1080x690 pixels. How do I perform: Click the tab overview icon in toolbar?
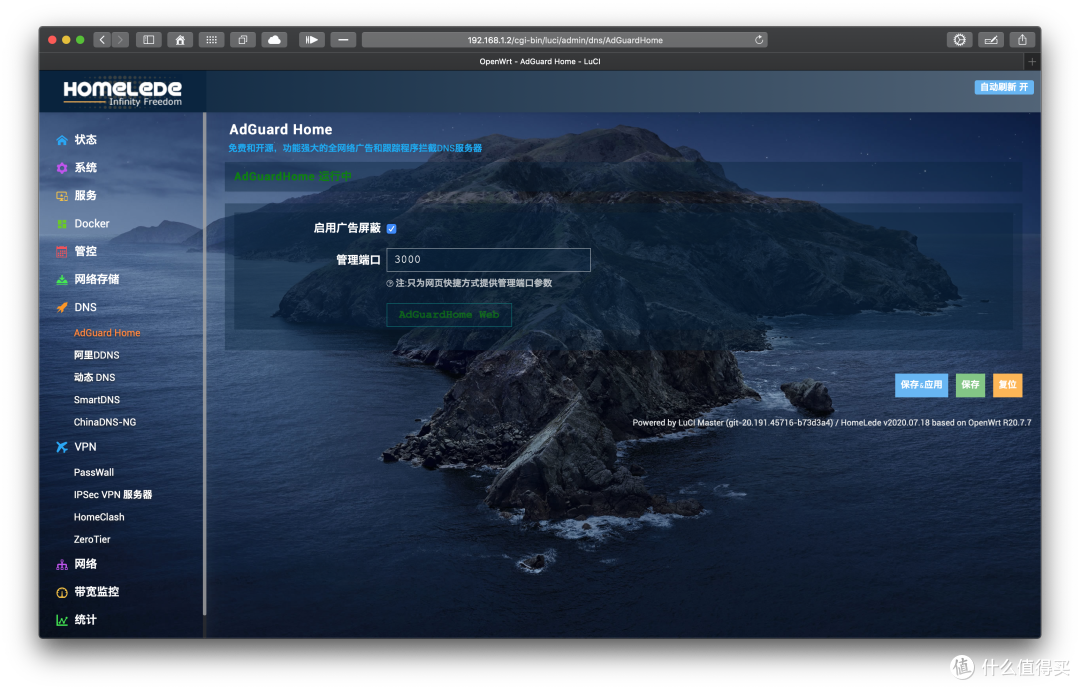click(243, 40)
